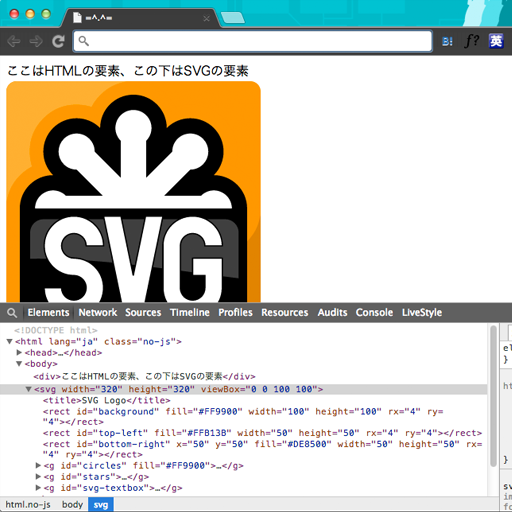Select the rect id="background" element
Image resolution: width=512 pixels, height=512 pixels.
click(243, 417)
